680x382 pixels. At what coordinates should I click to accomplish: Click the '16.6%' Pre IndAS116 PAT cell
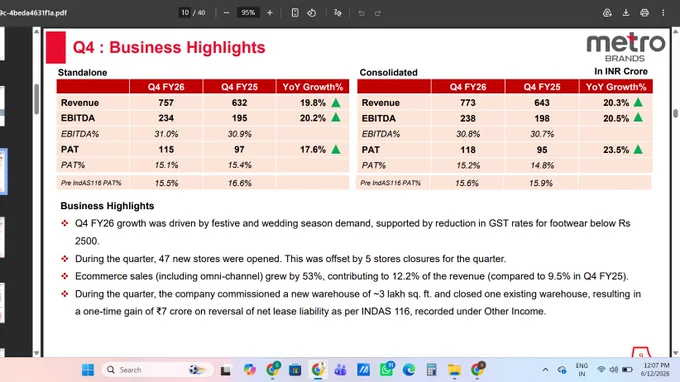click(x=239, y=183)
